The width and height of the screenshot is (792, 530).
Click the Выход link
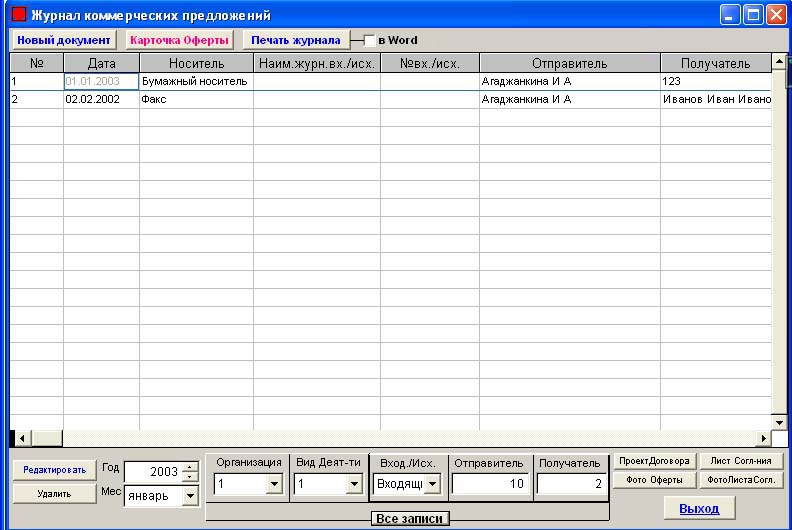click(x=699, y=508)
